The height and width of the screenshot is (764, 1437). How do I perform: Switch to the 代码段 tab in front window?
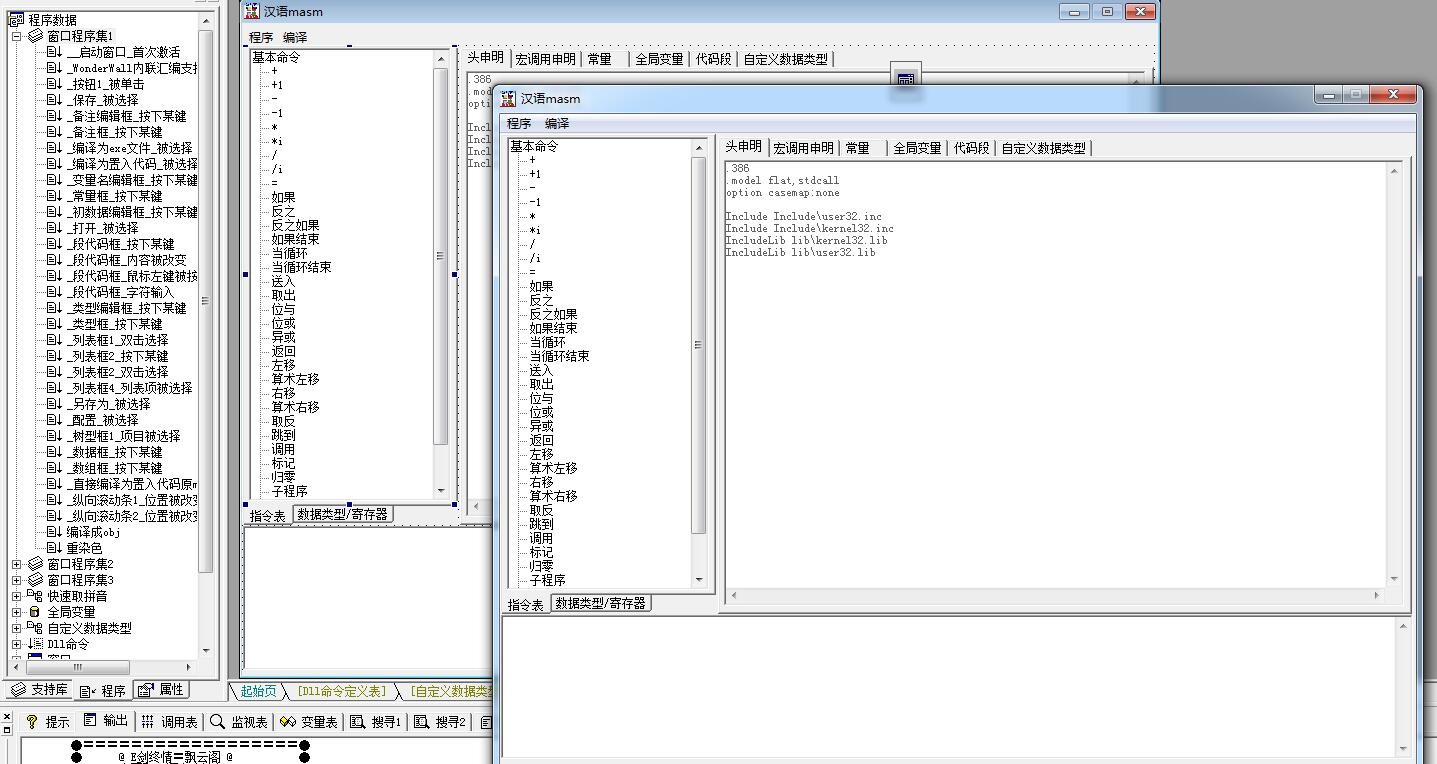point(971,148)
